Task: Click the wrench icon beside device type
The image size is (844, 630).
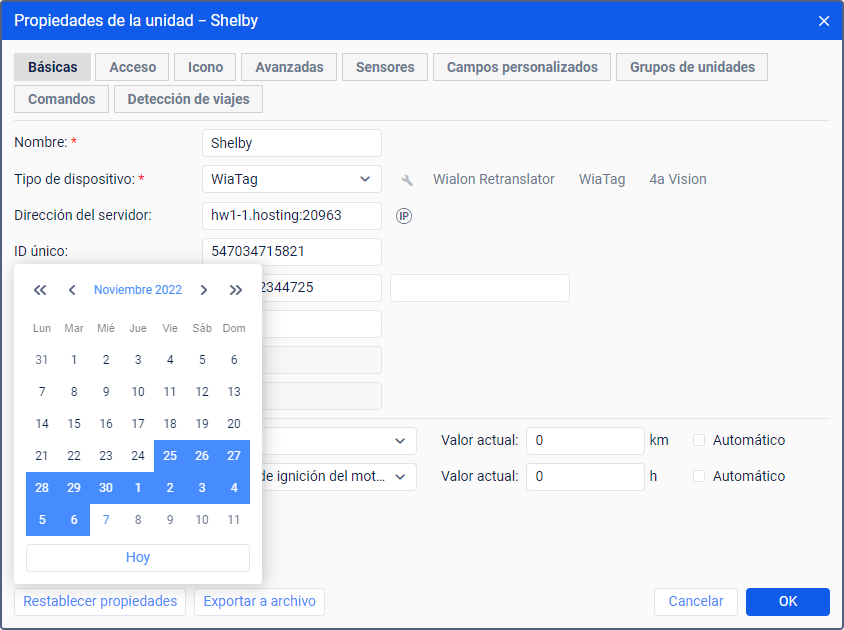Action: tap(407, 180)
